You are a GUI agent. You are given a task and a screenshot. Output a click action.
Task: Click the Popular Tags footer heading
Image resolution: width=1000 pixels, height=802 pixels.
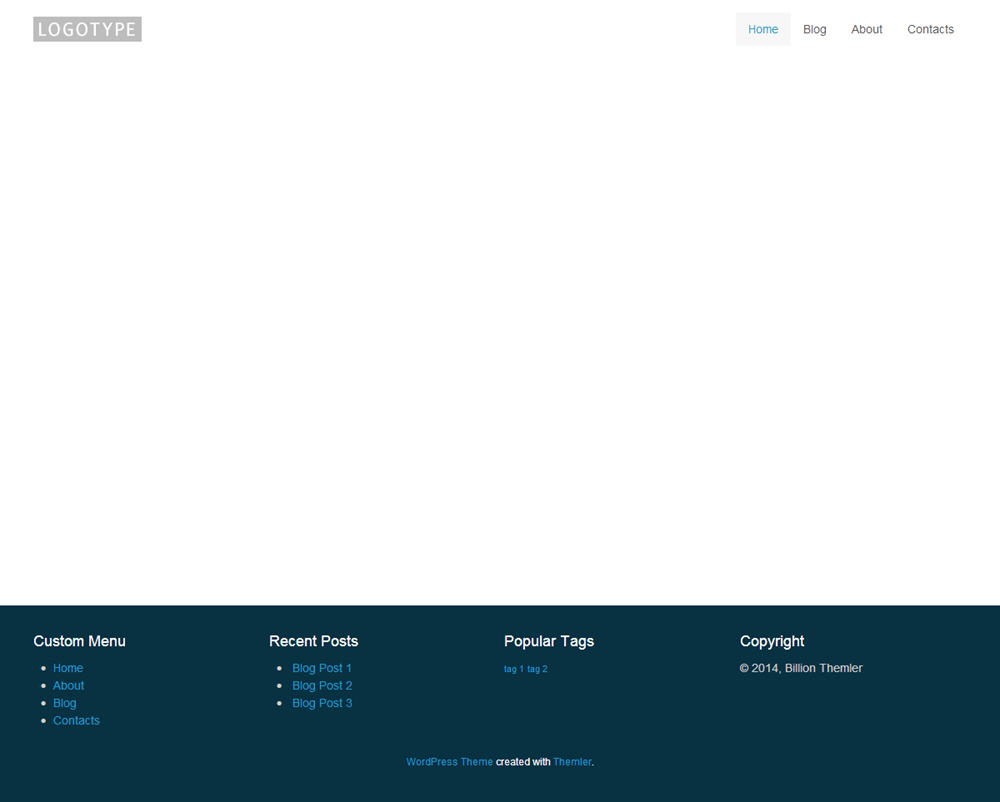point(549,641)
